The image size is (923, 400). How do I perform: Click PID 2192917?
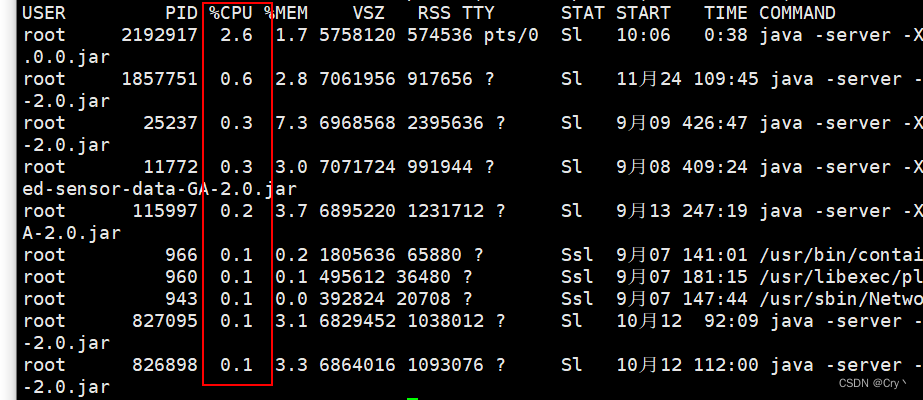tap(160, 35)
